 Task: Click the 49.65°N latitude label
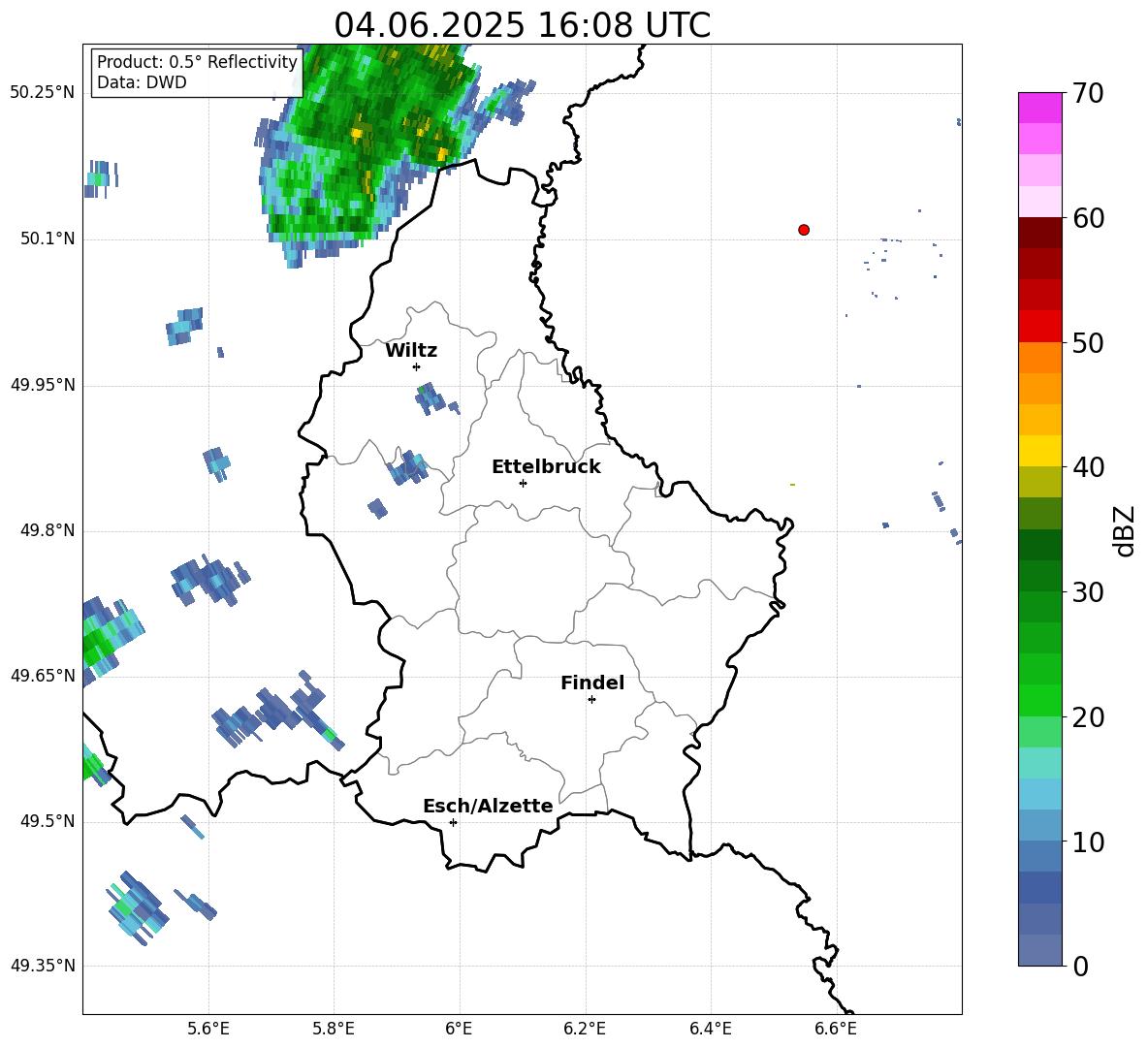click(43, 676)
